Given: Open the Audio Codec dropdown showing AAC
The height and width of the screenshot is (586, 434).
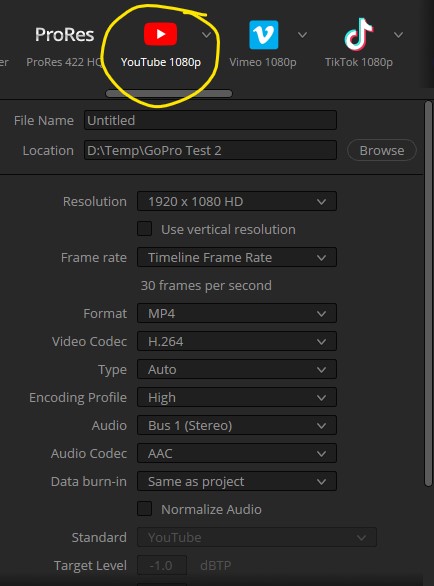Looking at the screenshot, I should [x=237, y=453].
